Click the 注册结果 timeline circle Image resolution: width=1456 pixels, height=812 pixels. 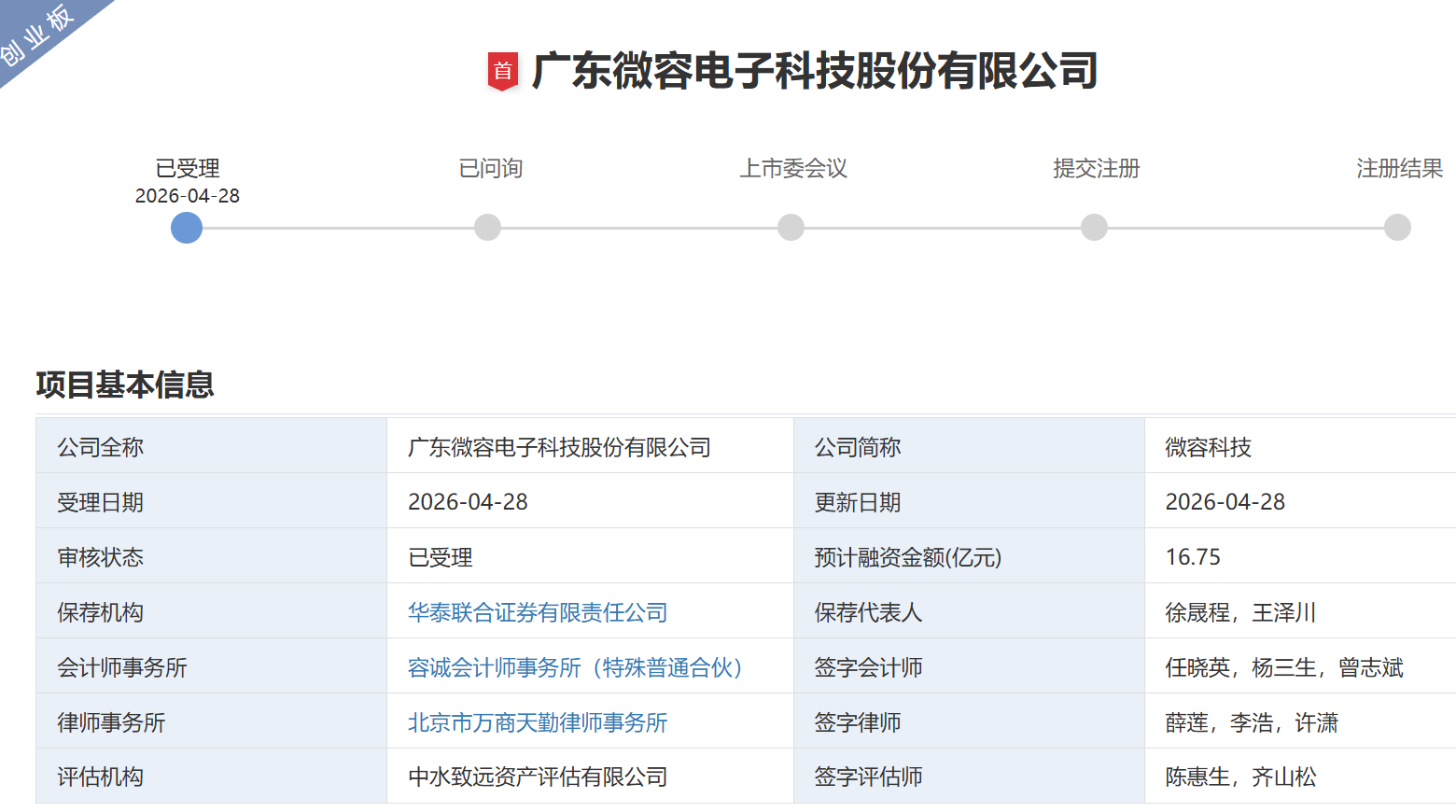[x=1397, y=228]
